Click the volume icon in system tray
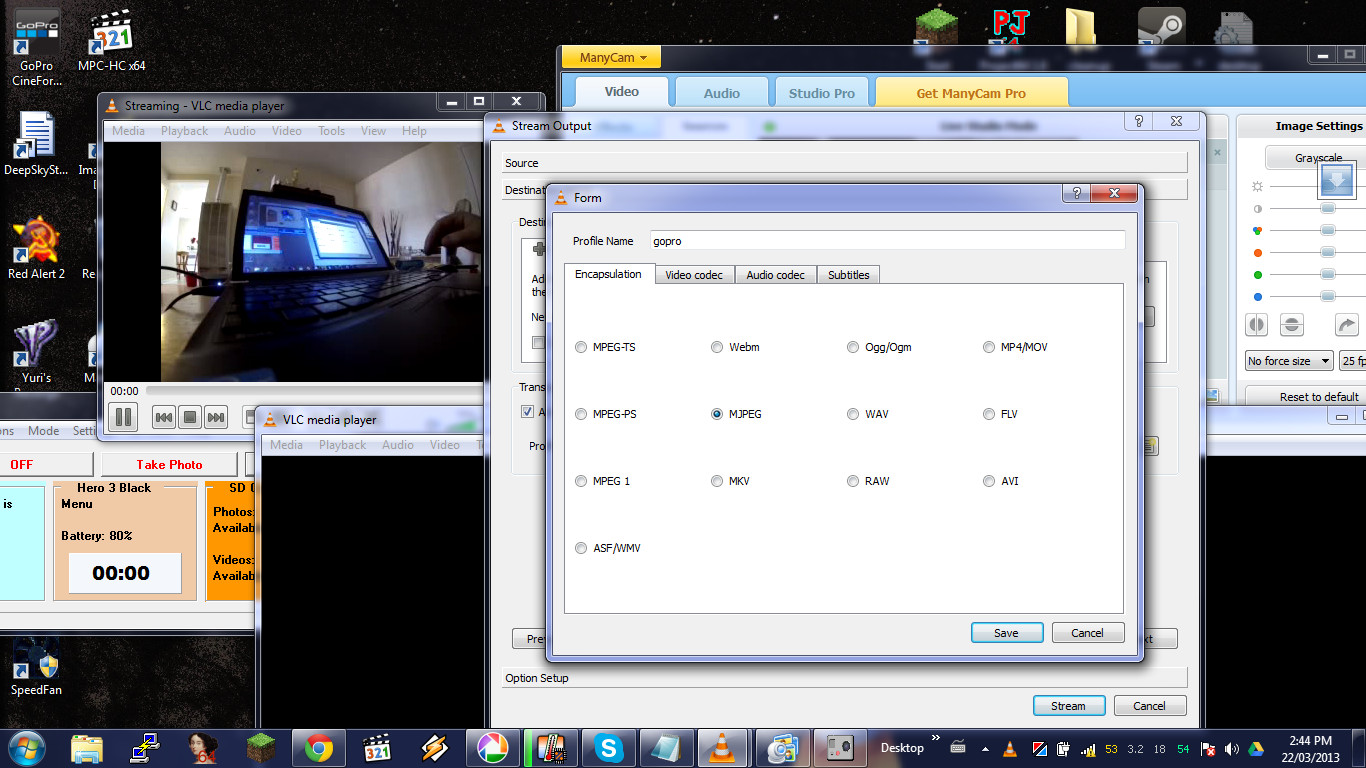The height and width of the screenshot is (768, 1366). point(1232,749)
